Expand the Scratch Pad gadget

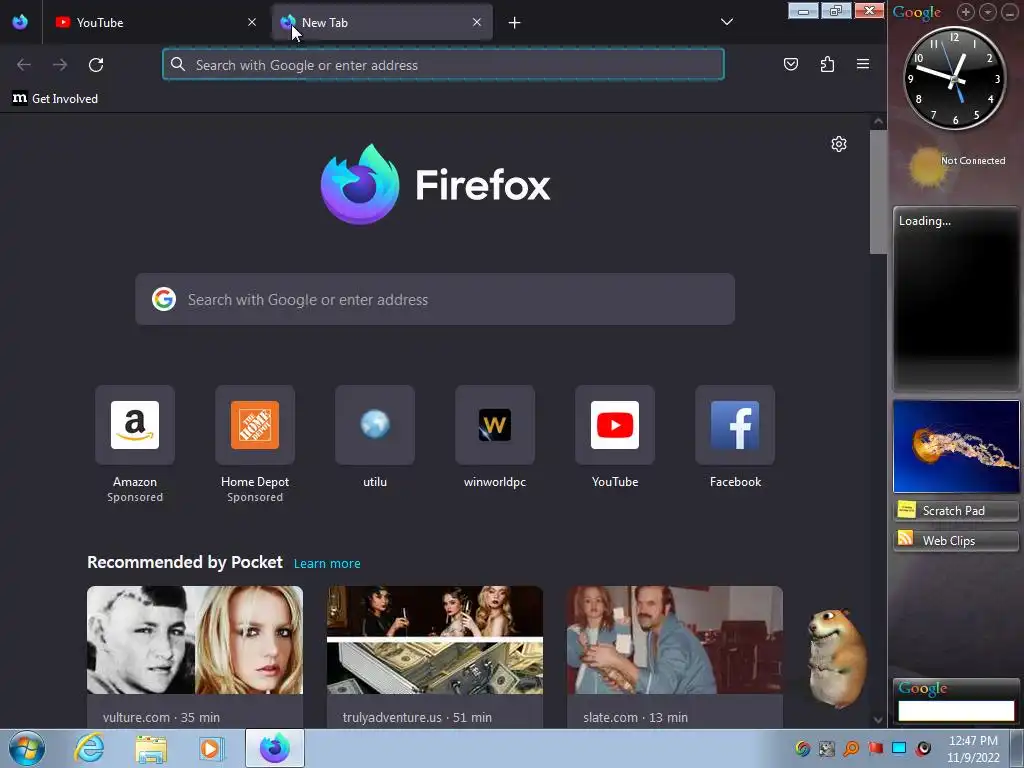pos(956,510)
